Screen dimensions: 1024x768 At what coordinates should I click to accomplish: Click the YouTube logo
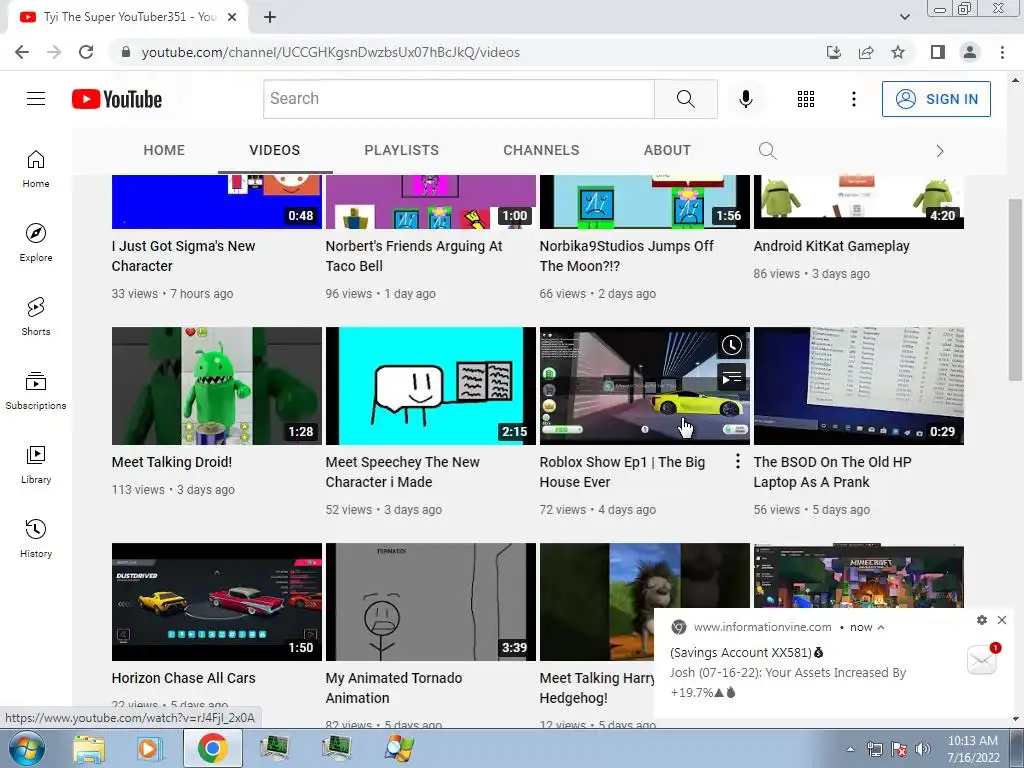click(117, 99)
